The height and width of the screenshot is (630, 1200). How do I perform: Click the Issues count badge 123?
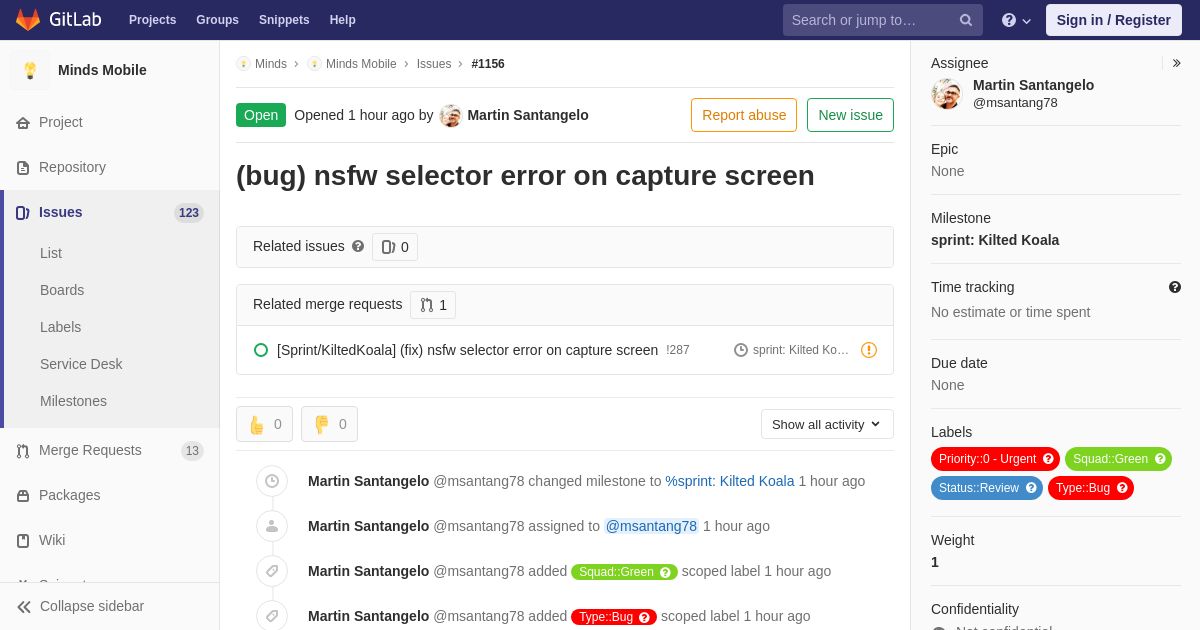click(x=189, y=212)
